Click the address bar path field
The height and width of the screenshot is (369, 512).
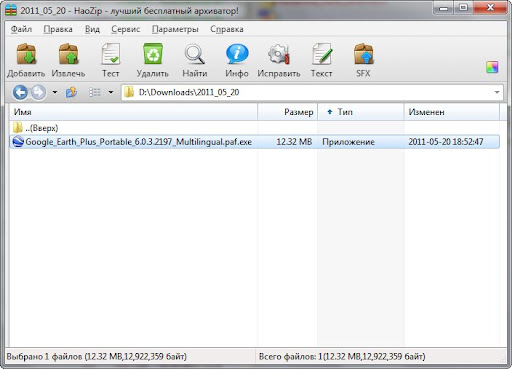(x=313, y=92)
